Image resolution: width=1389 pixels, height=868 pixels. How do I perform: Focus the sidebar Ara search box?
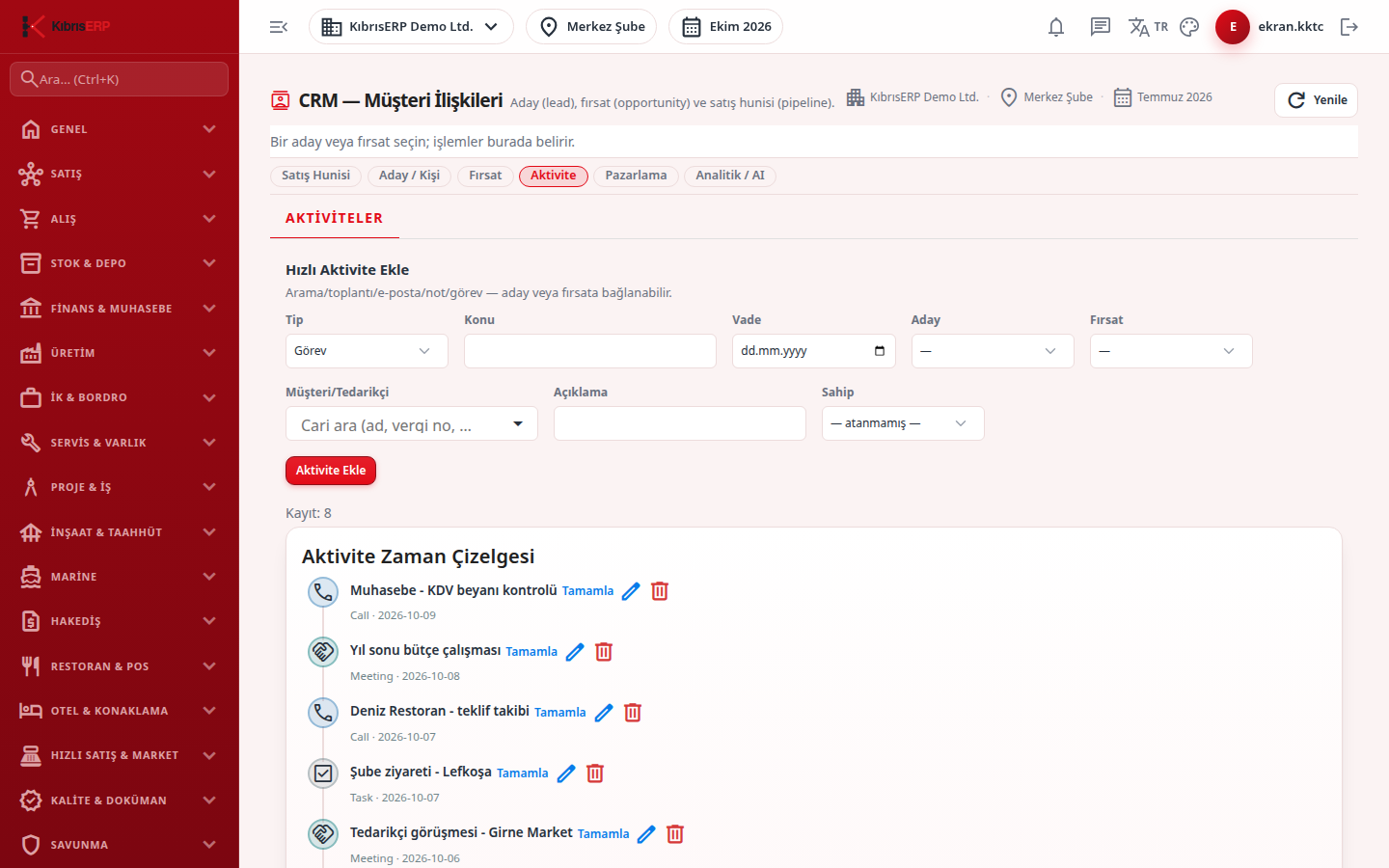pos(120,79)
